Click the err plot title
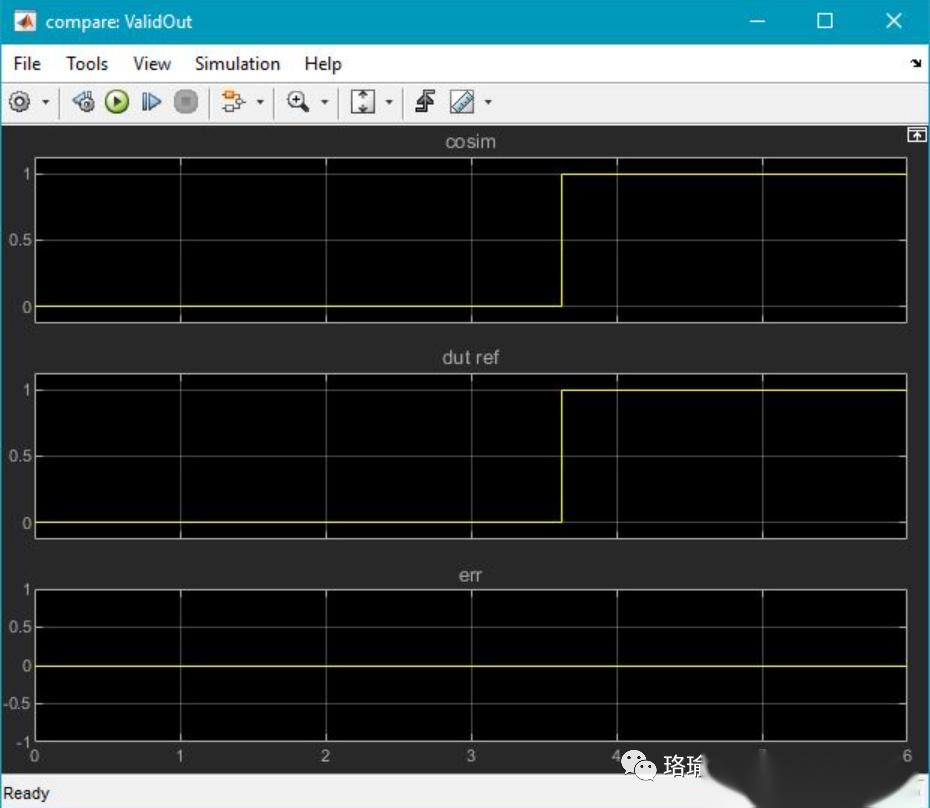Screen dimensions: 930x808 click(470, 575)
